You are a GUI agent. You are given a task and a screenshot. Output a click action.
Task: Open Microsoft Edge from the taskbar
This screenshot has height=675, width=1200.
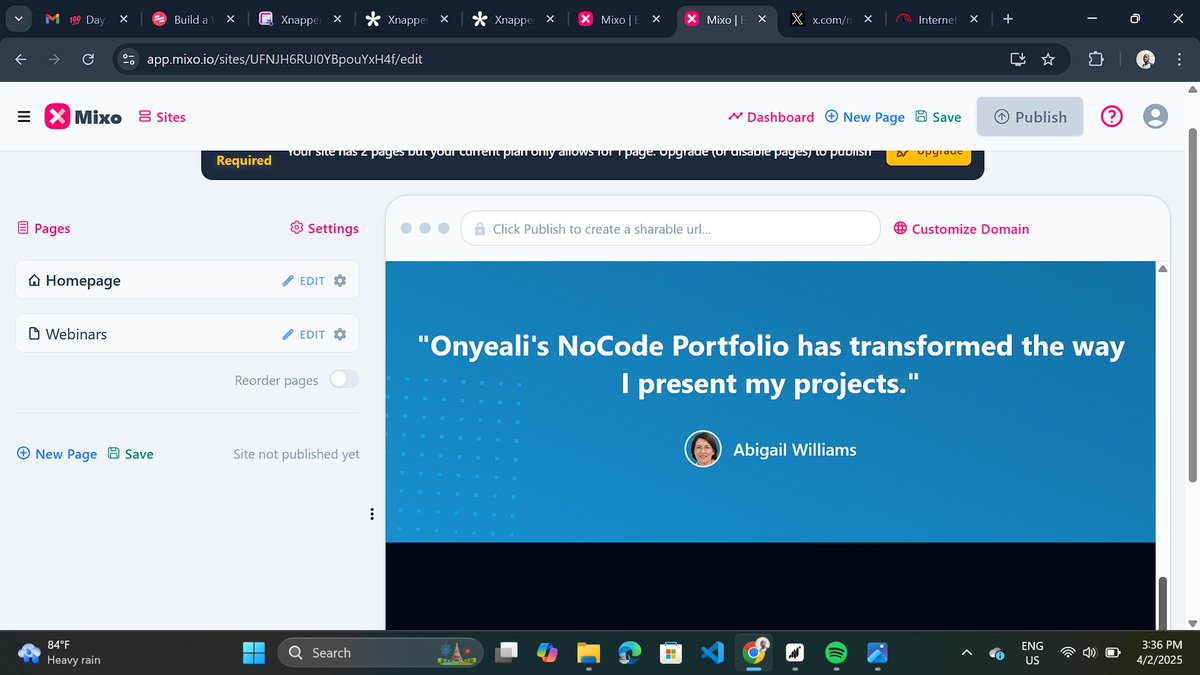tap(629, 652)
